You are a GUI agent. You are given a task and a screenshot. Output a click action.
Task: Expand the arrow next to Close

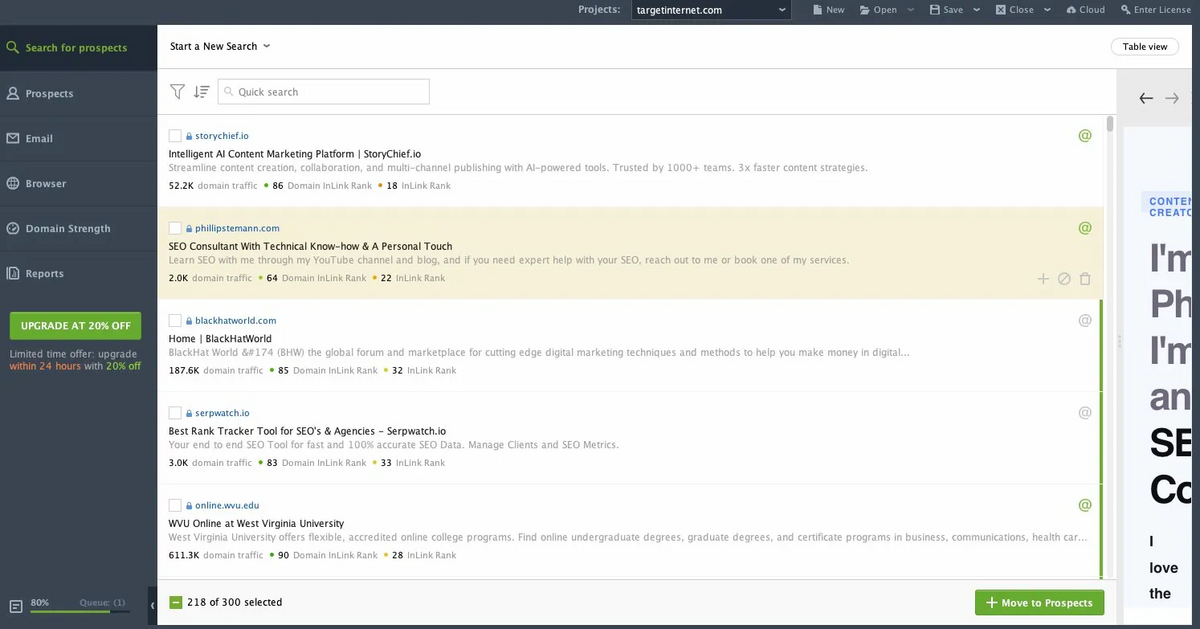1047,10
